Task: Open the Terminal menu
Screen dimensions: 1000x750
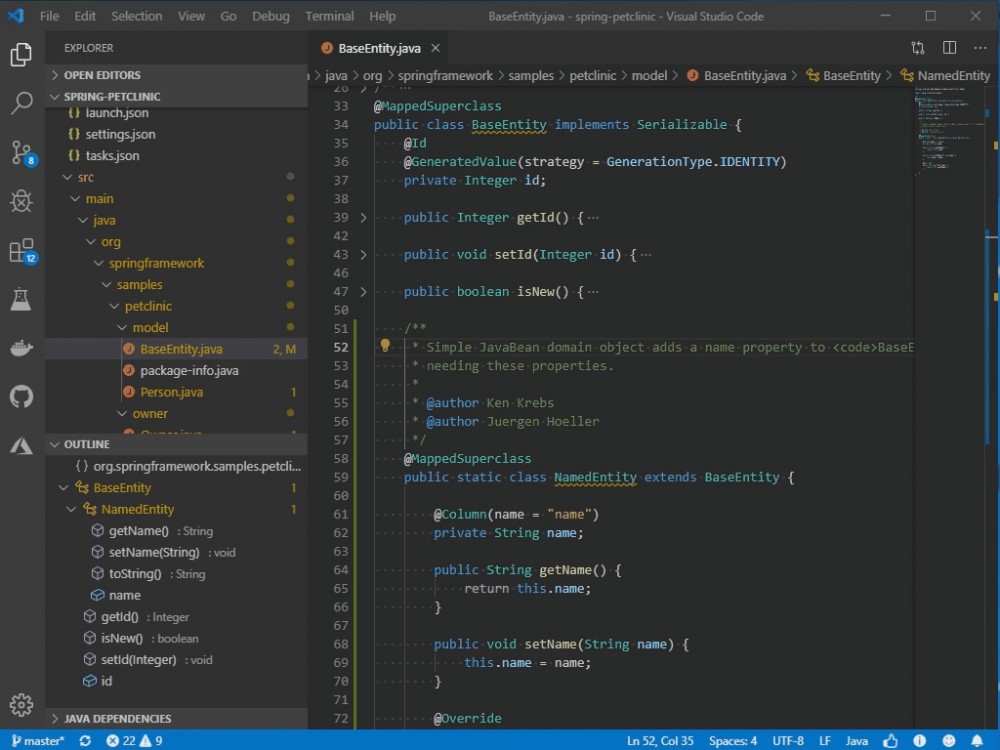Action: click(329, 16)
